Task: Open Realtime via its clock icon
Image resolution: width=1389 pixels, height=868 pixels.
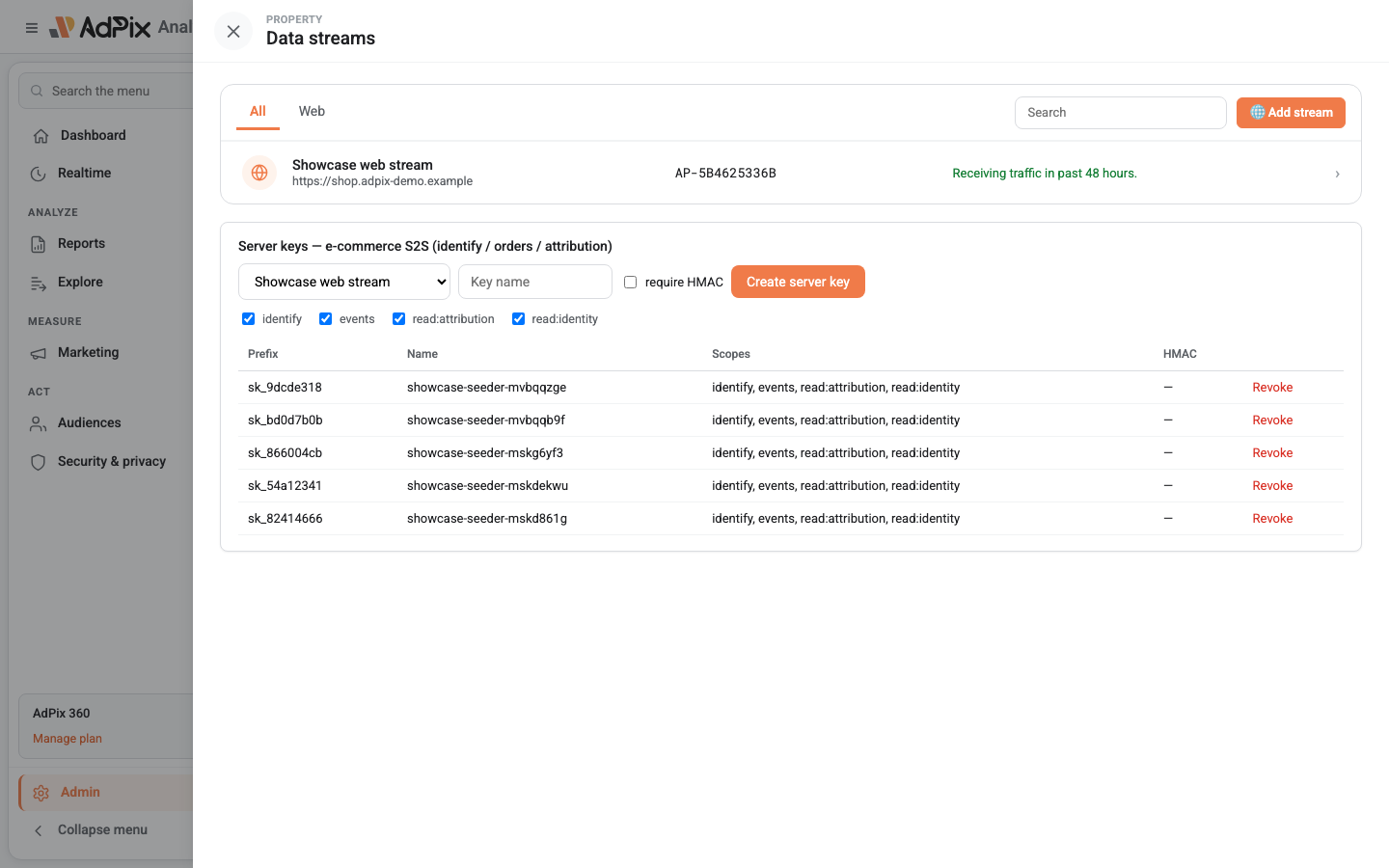Action: pyautogui.click(x=39, y=174)
